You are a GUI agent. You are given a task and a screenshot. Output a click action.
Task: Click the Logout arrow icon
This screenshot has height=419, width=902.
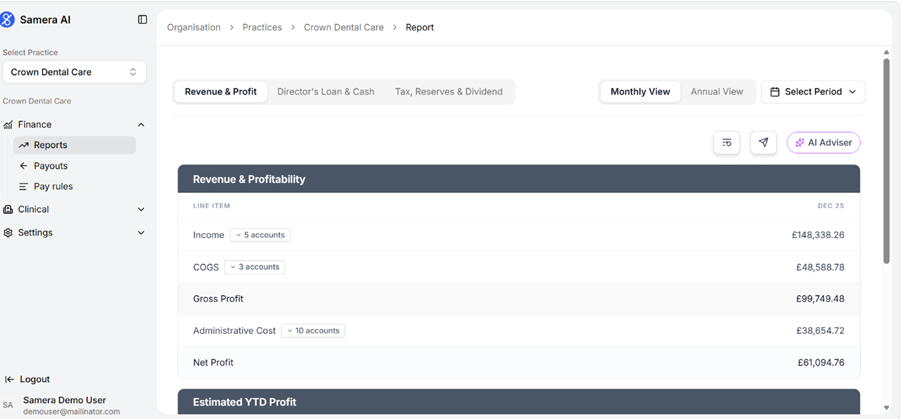coord(9,380)
